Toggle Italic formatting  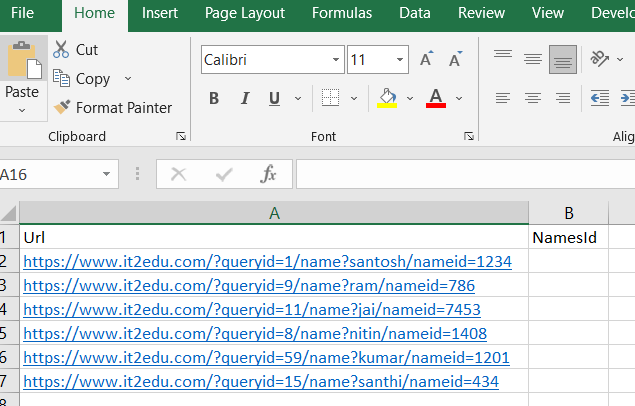click(x=244, y=98)
